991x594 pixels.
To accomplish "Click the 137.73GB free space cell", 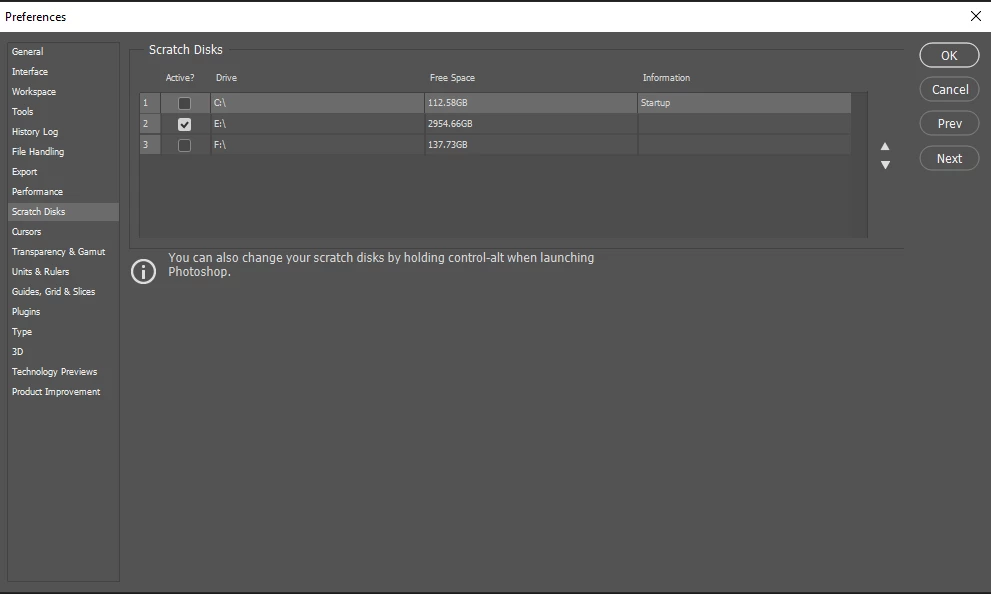I will (x=531, y=145).
